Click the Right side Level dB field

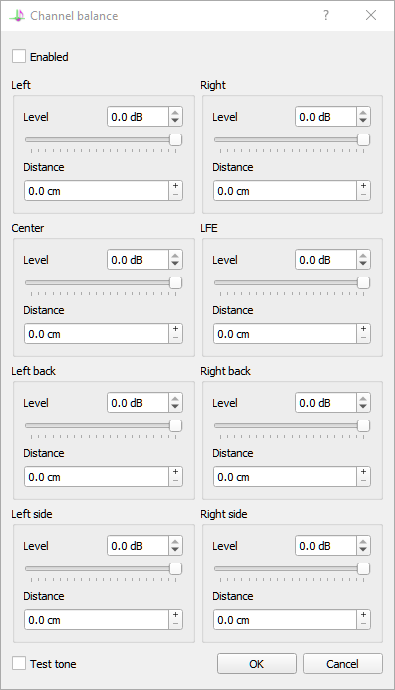click(x=326, y=546)
